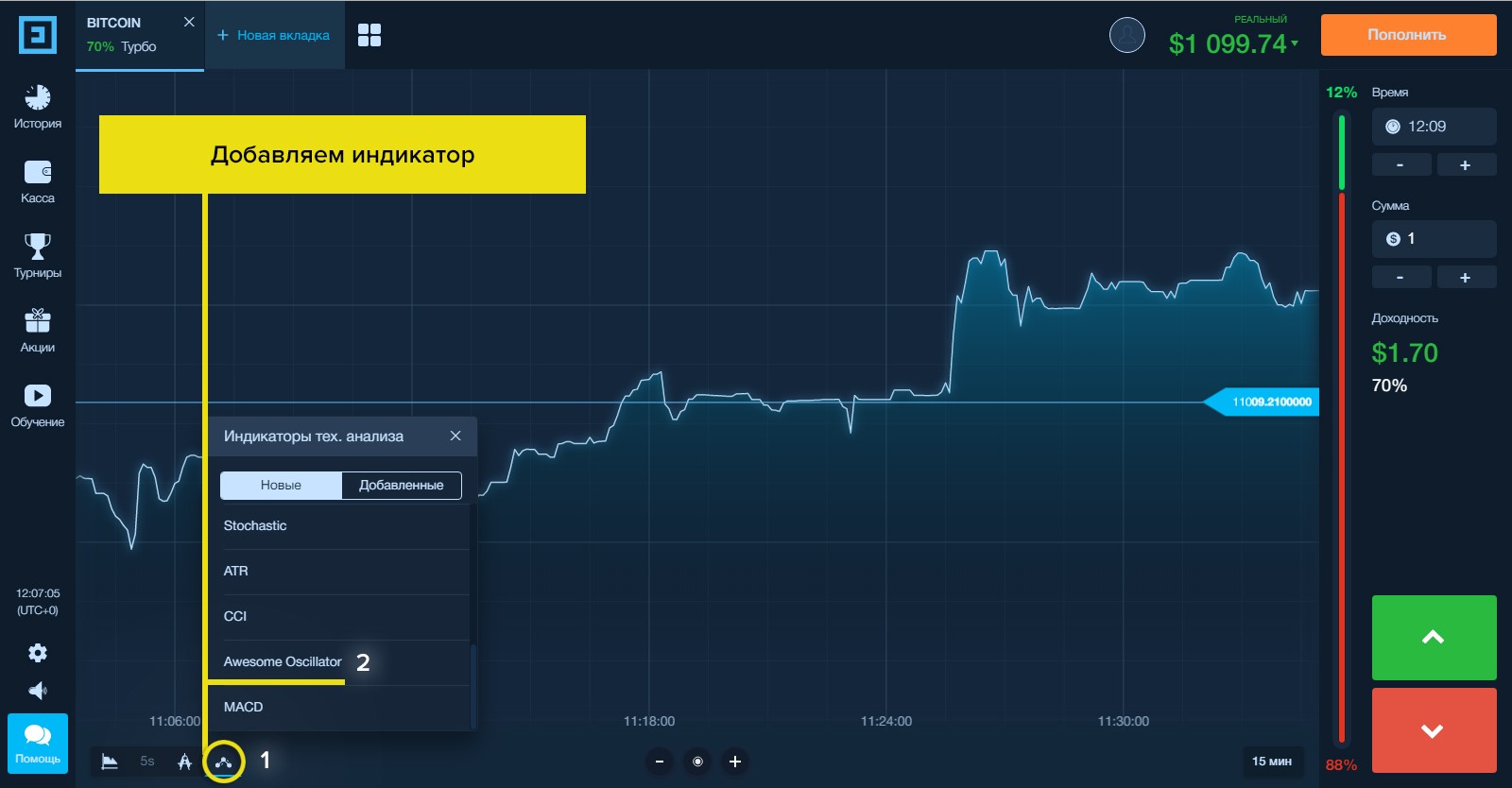Screen dimensions: 1512x788
Task: Select Awesome Oscillator from the indicator list
Action: 283,662
